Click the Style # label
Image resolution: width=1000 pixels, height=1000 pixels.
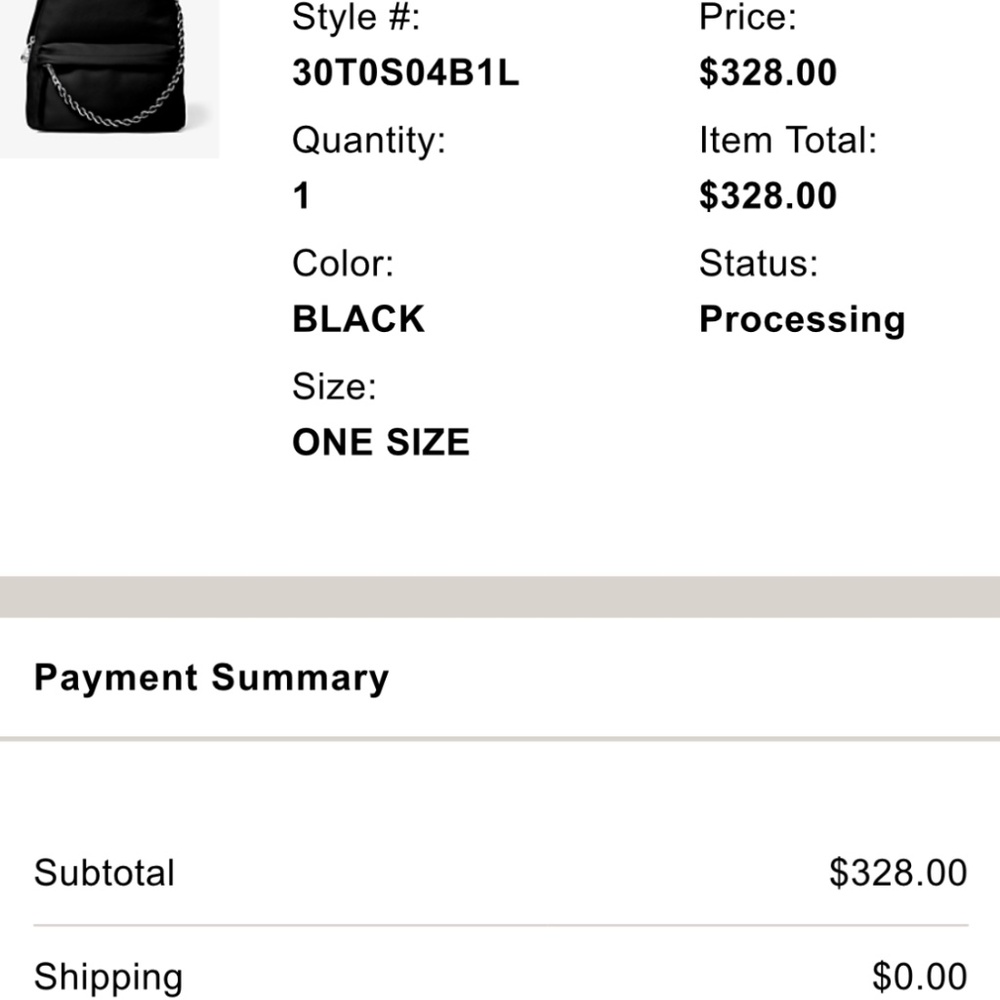coord(356,17)
